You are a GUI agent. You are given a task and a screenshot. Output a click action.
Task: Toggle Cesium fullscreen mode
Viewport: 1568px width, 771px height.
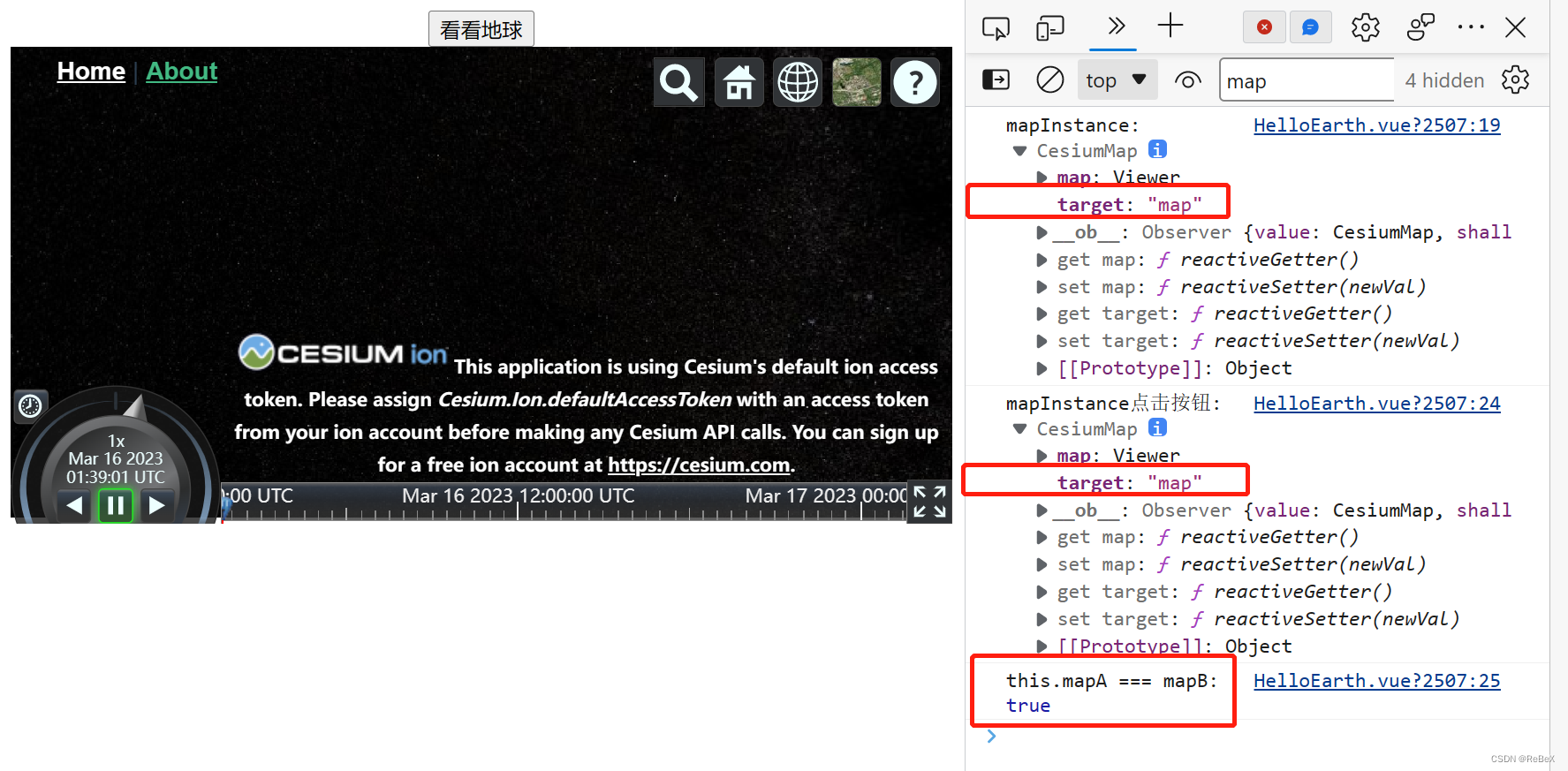tap(929, 502)
